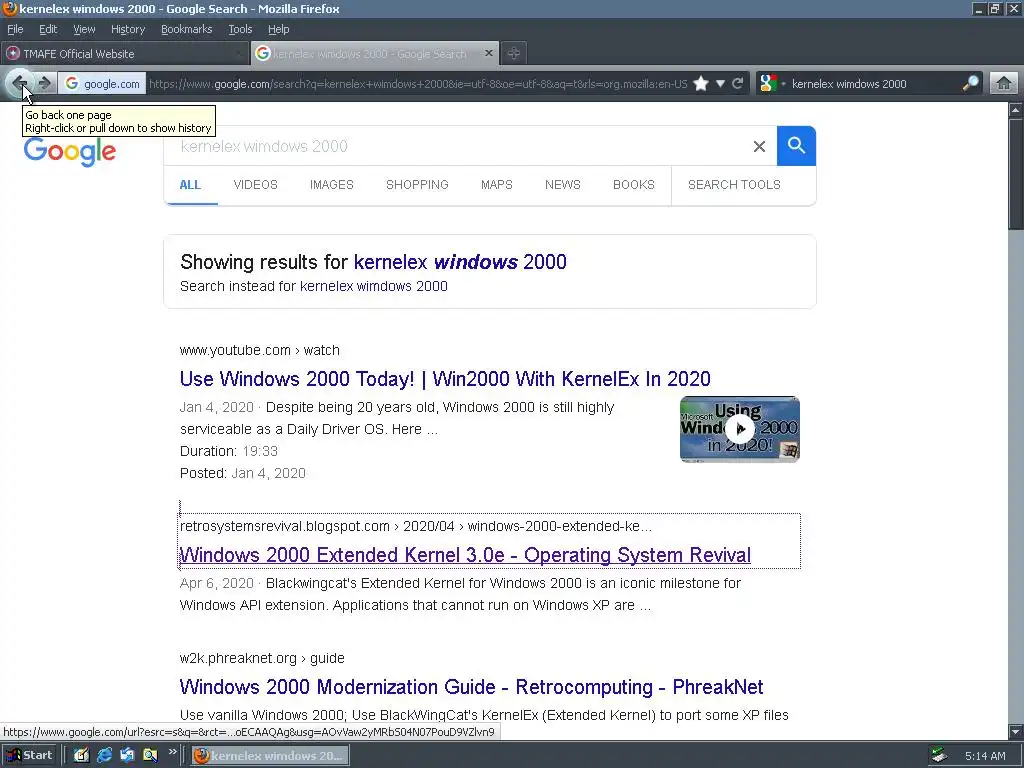This screenshot has height=768, width=1024.
Task: Launch Internet Explorer from quick launch
Action: [x=104, y=756]
